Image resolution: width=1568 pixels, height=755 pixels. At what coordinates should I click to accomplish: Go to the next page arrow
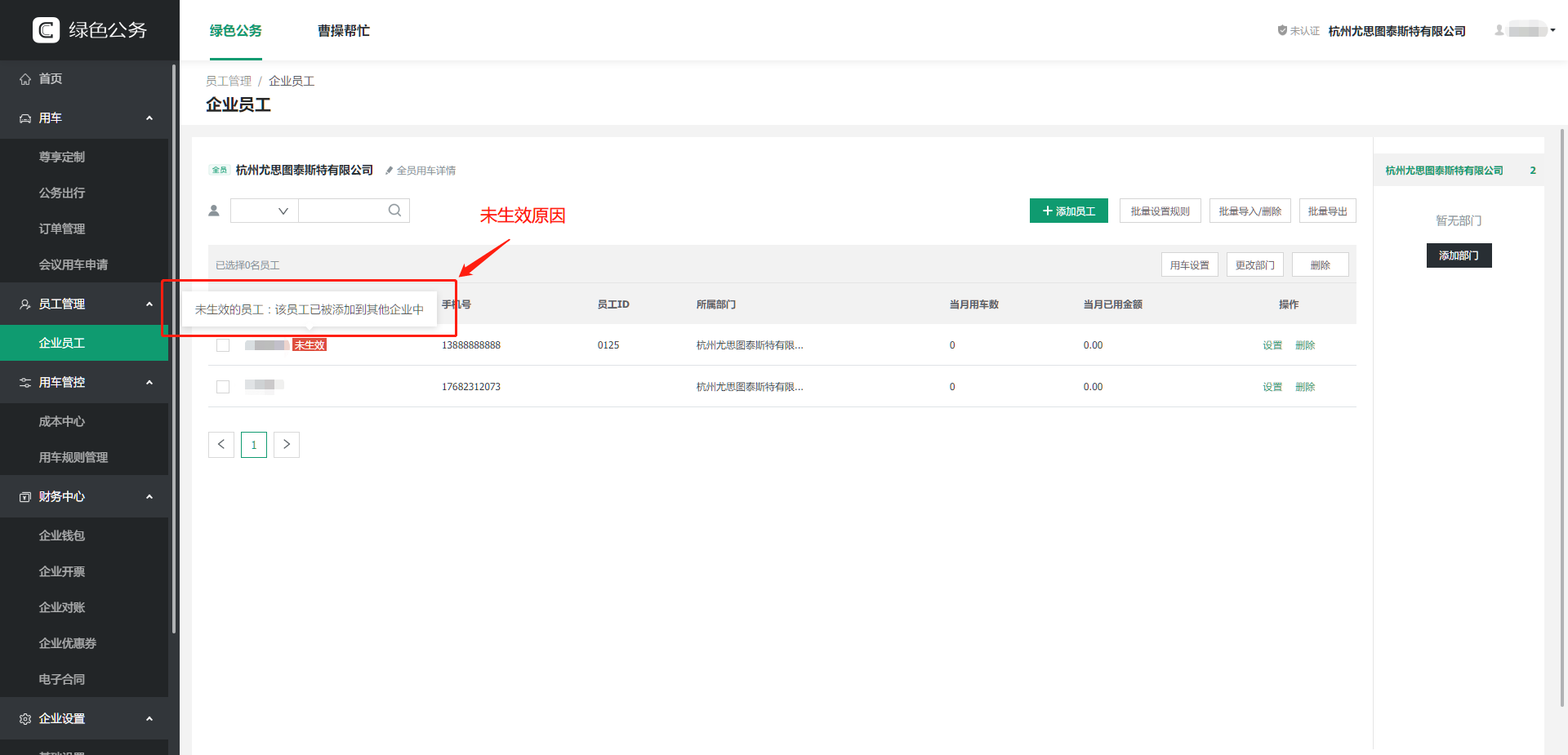point(287,445)
